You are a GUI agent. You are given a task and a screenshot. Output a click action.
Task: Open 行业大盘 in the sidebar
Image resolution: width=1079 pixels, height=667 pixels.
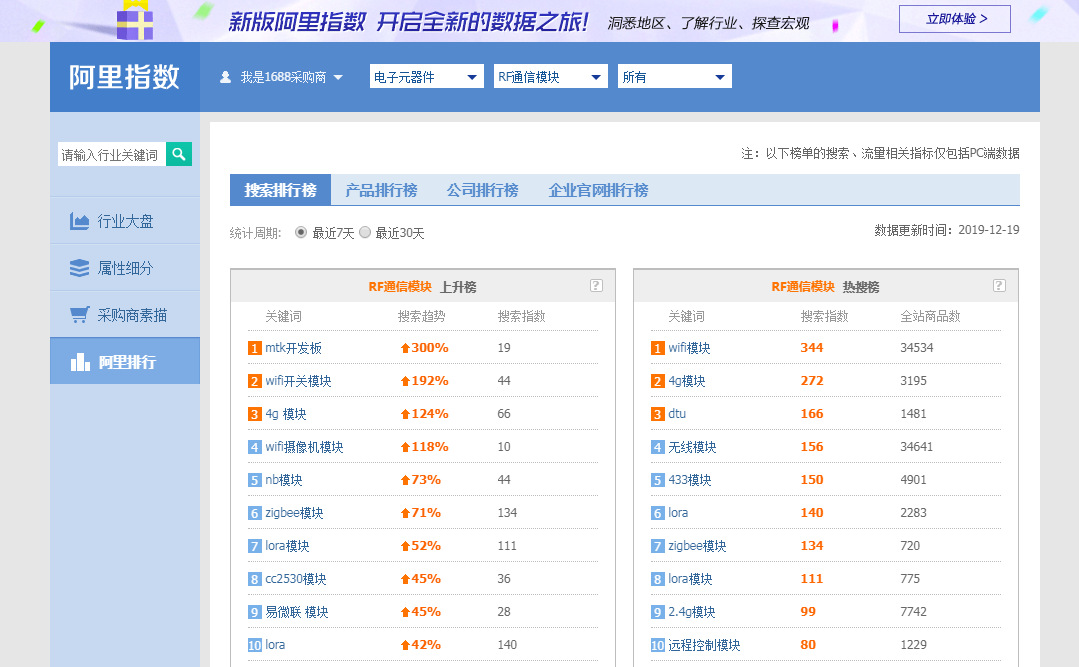[x=125, y=221]
